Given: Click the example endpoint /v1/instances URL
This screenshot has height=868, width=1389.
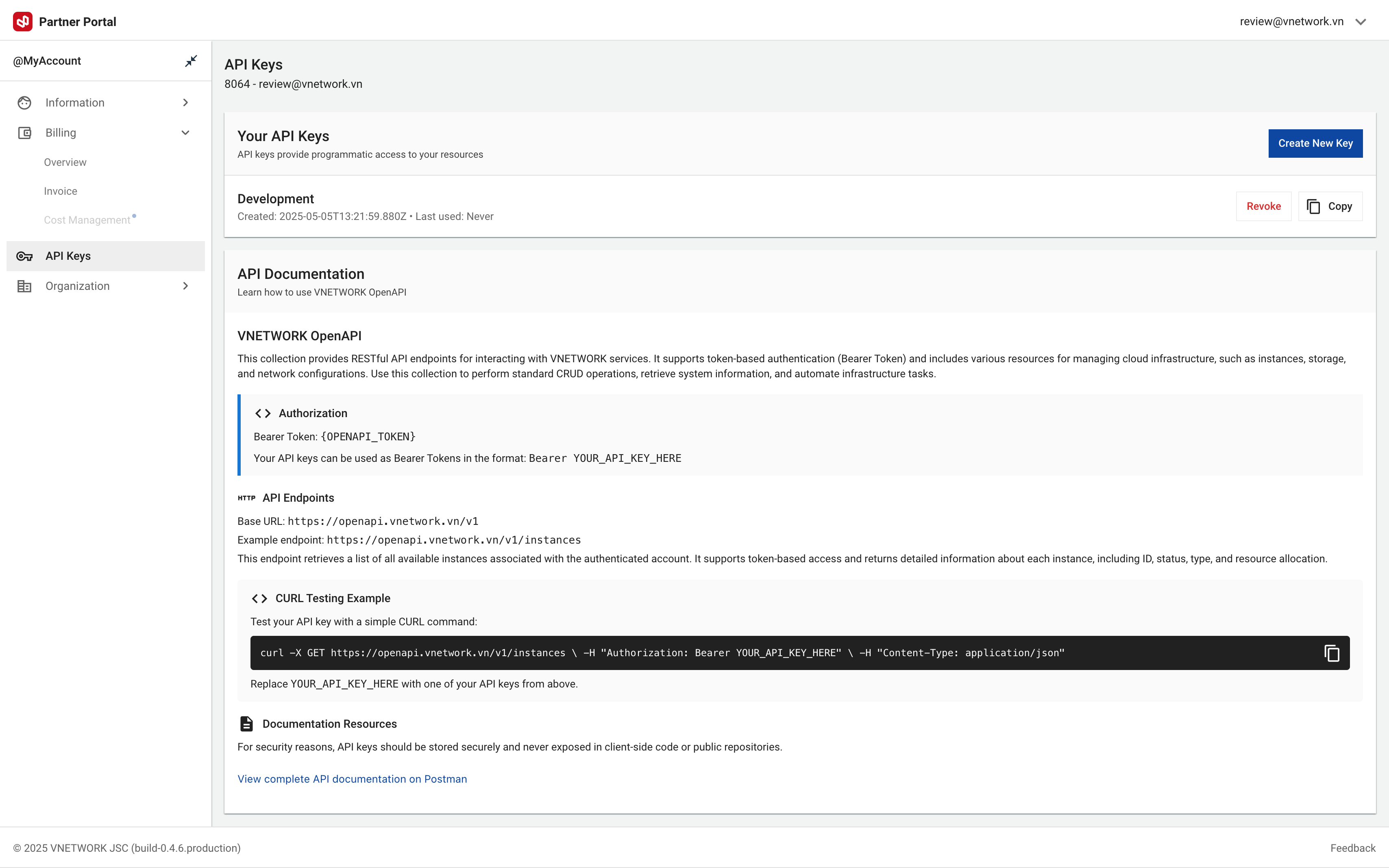Looking at the screenshot, I should (x=453, y=540).
